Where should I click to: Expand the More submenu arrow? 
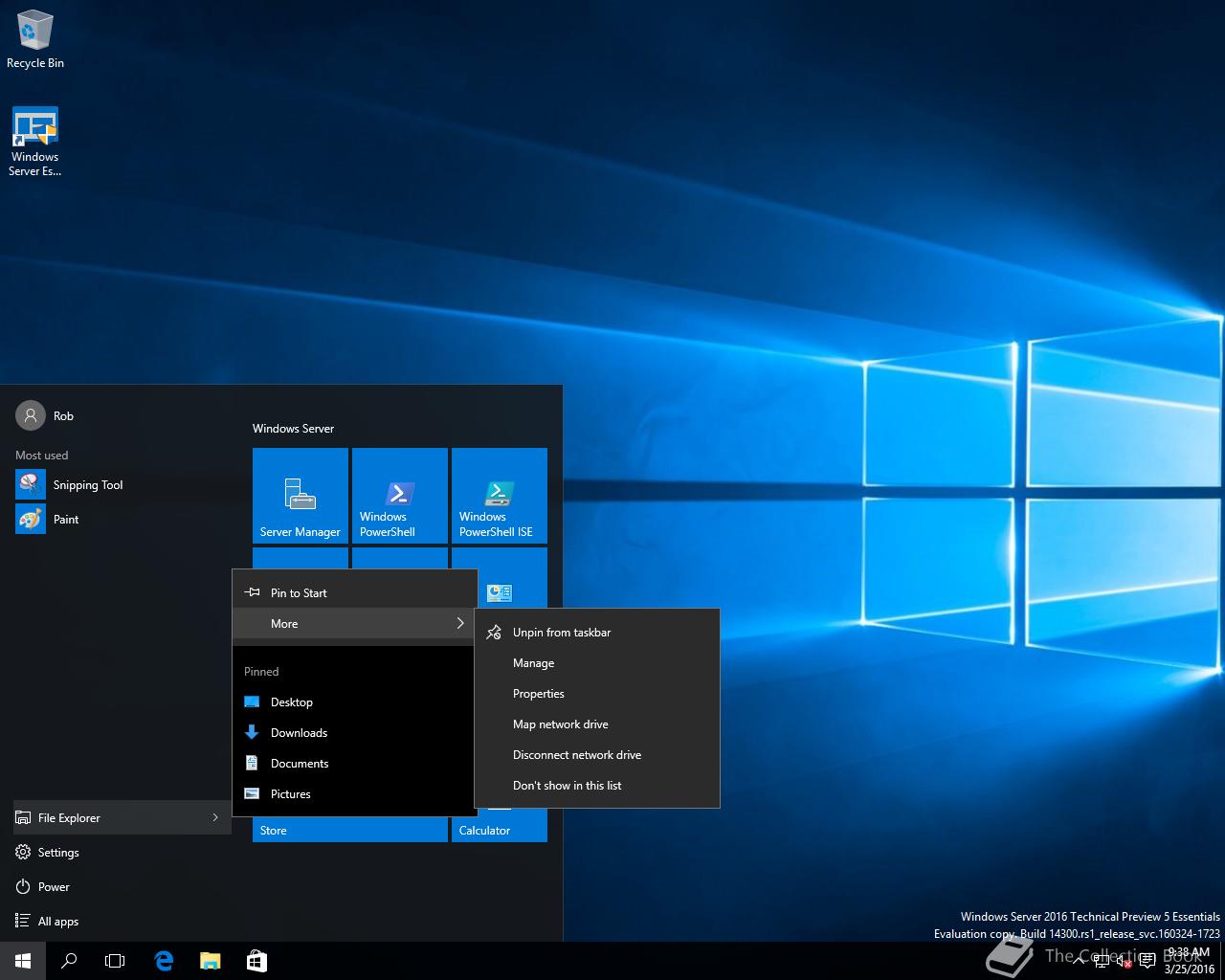click(x=460, y=623)
